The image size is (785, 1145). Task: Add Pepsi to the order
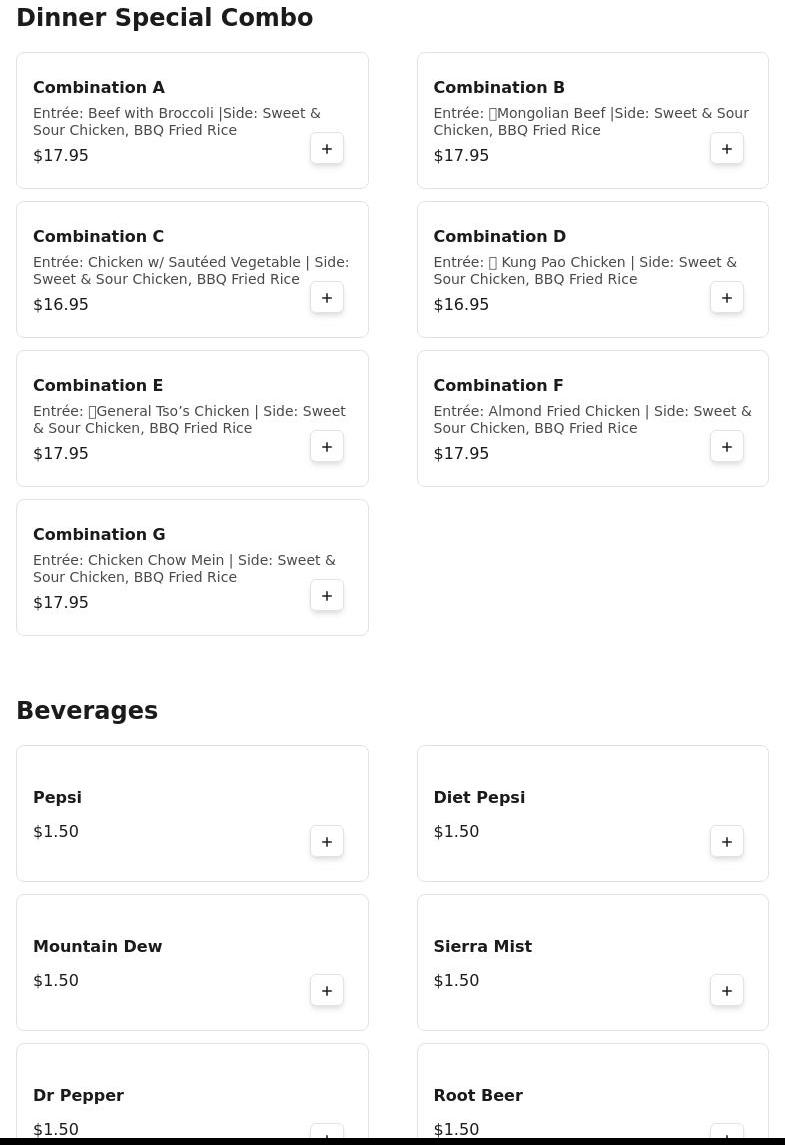click(327, 842)
